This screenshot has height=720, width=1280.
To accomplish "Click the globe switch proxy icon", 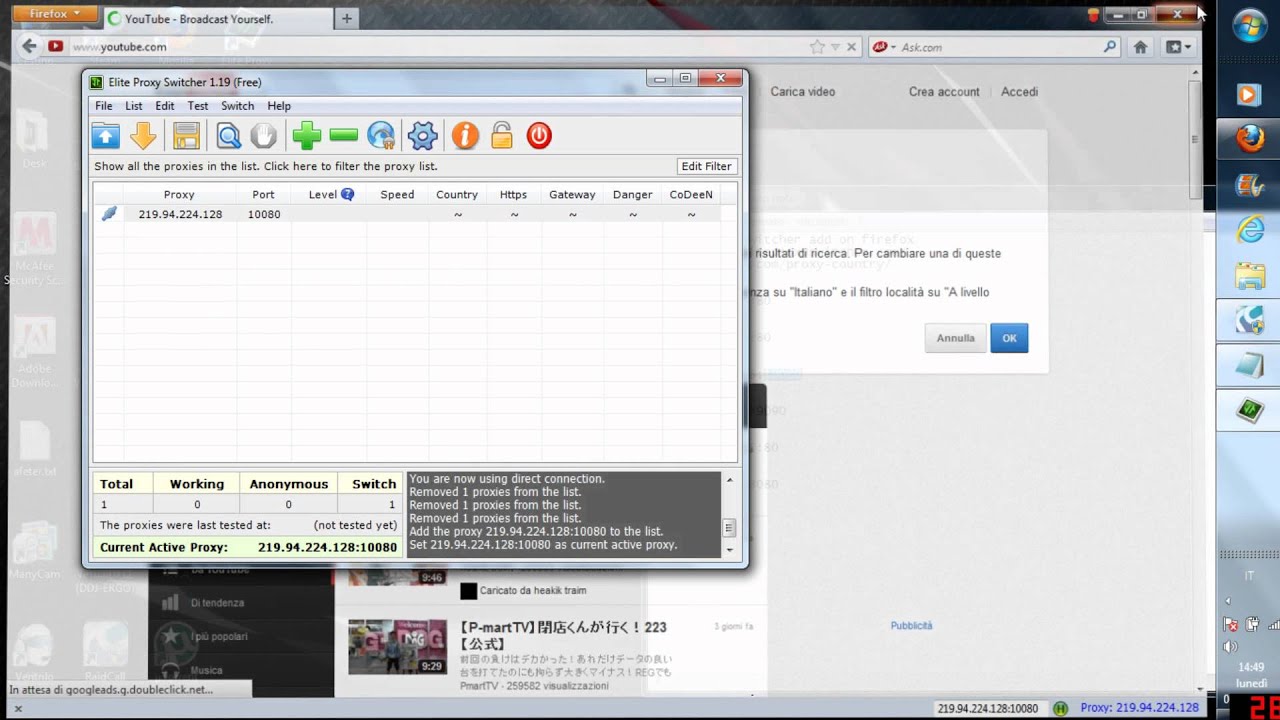I will [x=381, y=136].
